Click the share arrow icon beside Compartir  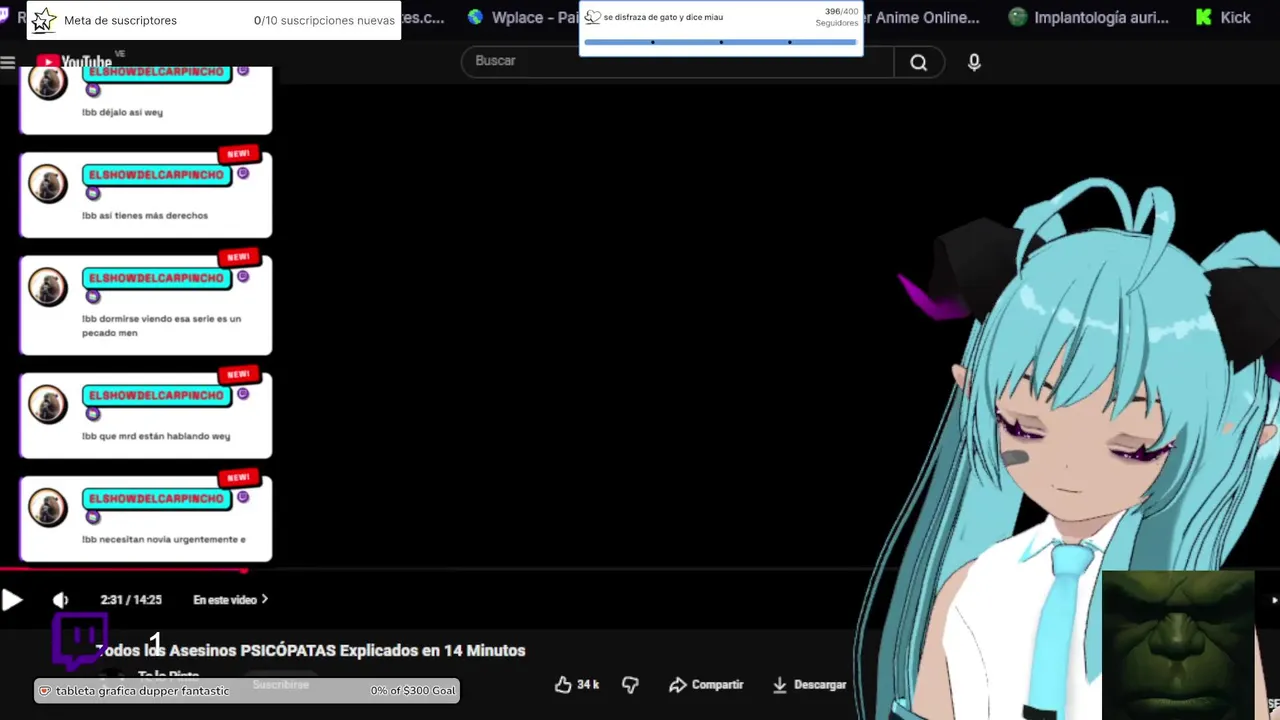point(677,684)
